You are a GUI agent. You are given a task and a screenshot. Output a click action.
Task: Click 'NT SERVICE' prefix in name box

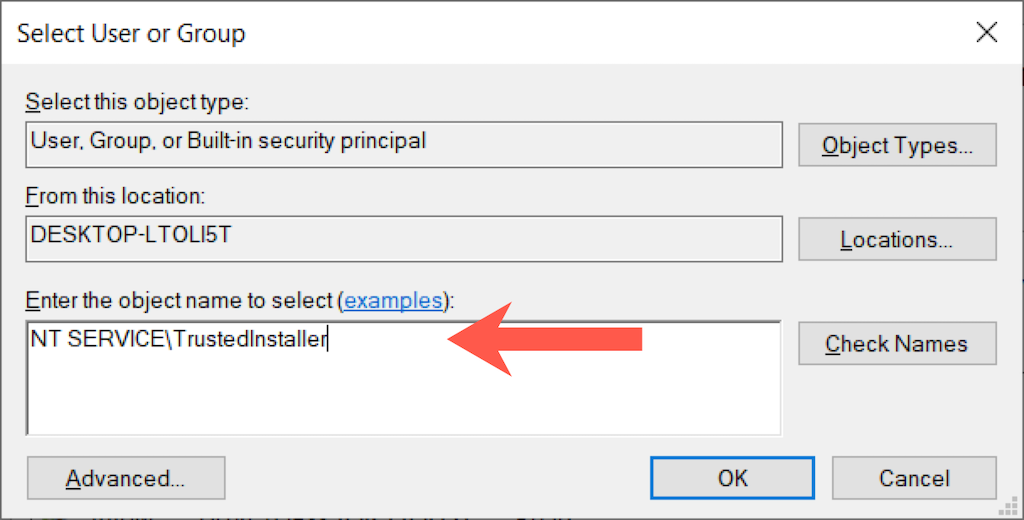click(95, 340)
